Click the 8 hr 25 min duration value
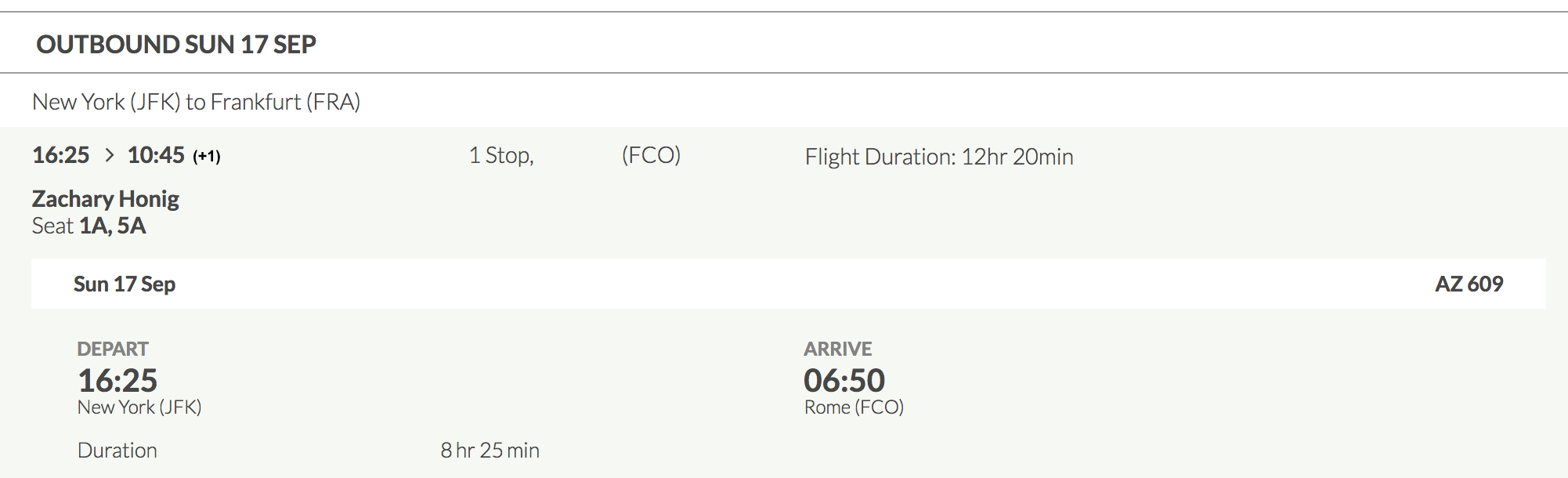 click(x=490, y=451)
